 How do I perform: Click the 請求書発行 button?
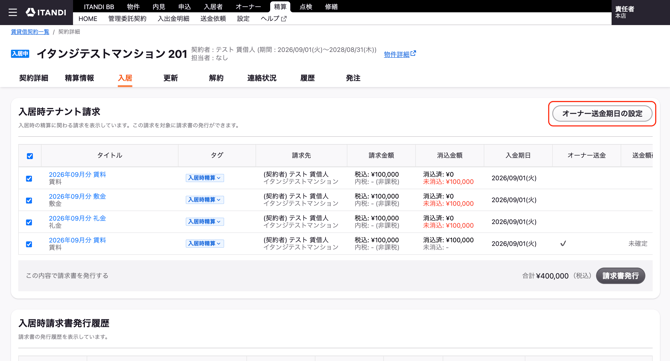pyautogui.click(x=620, y=276)
